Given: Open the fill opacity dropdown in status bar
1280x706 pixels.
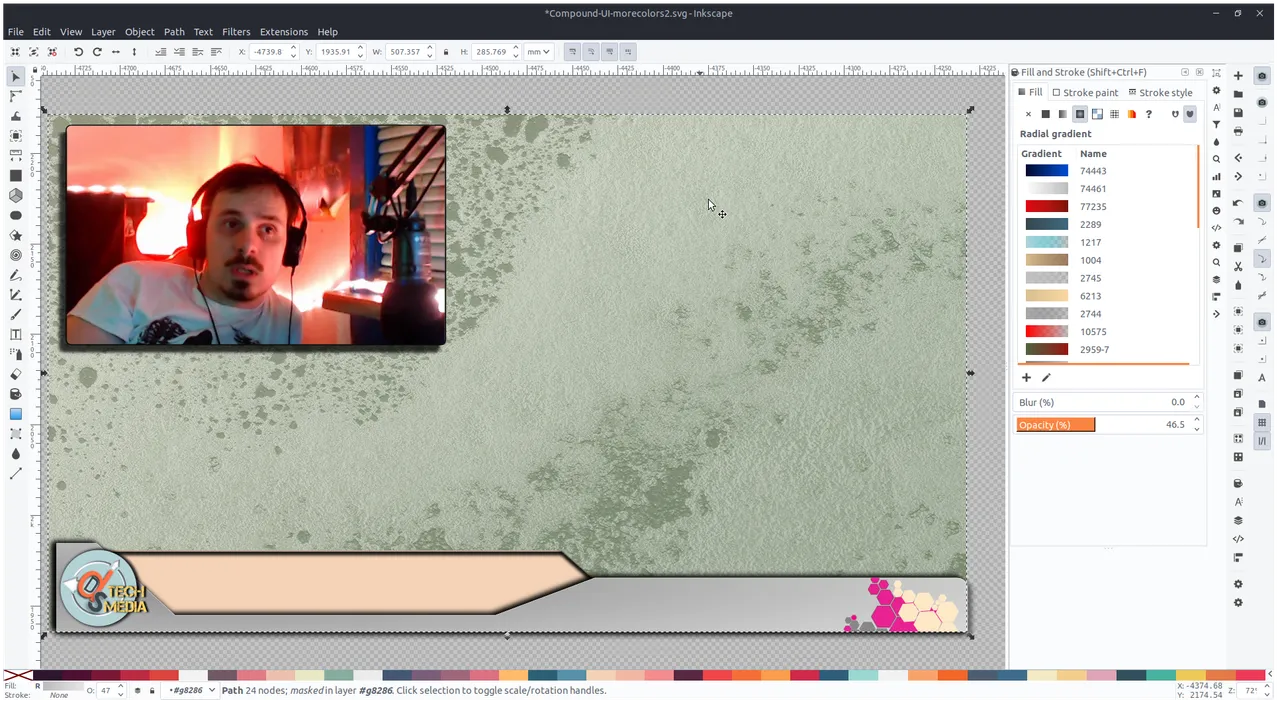Looking at the screenshot, I should 121,690.
